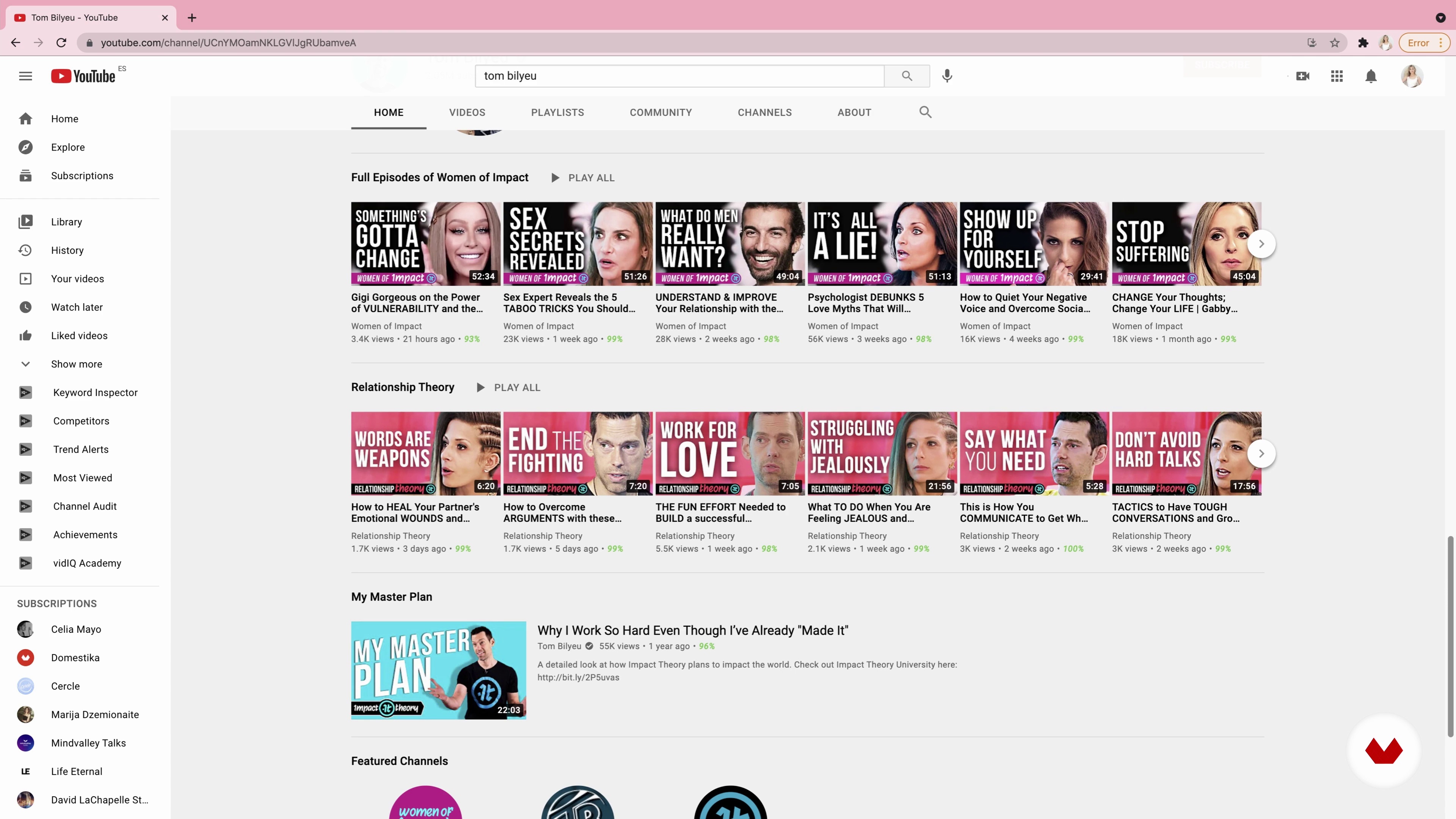Open the Create video camera icon

coord(1303,76)
